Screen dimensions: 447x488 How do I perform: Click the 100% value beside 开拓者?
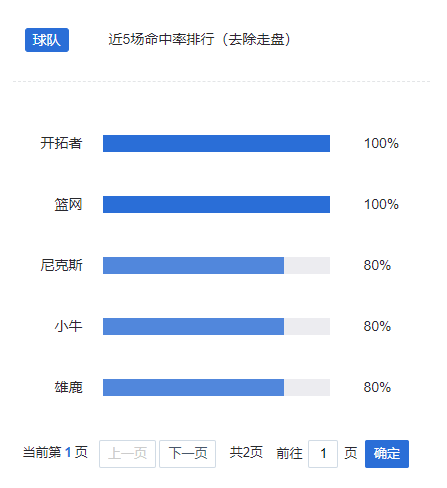click(381, 143)
